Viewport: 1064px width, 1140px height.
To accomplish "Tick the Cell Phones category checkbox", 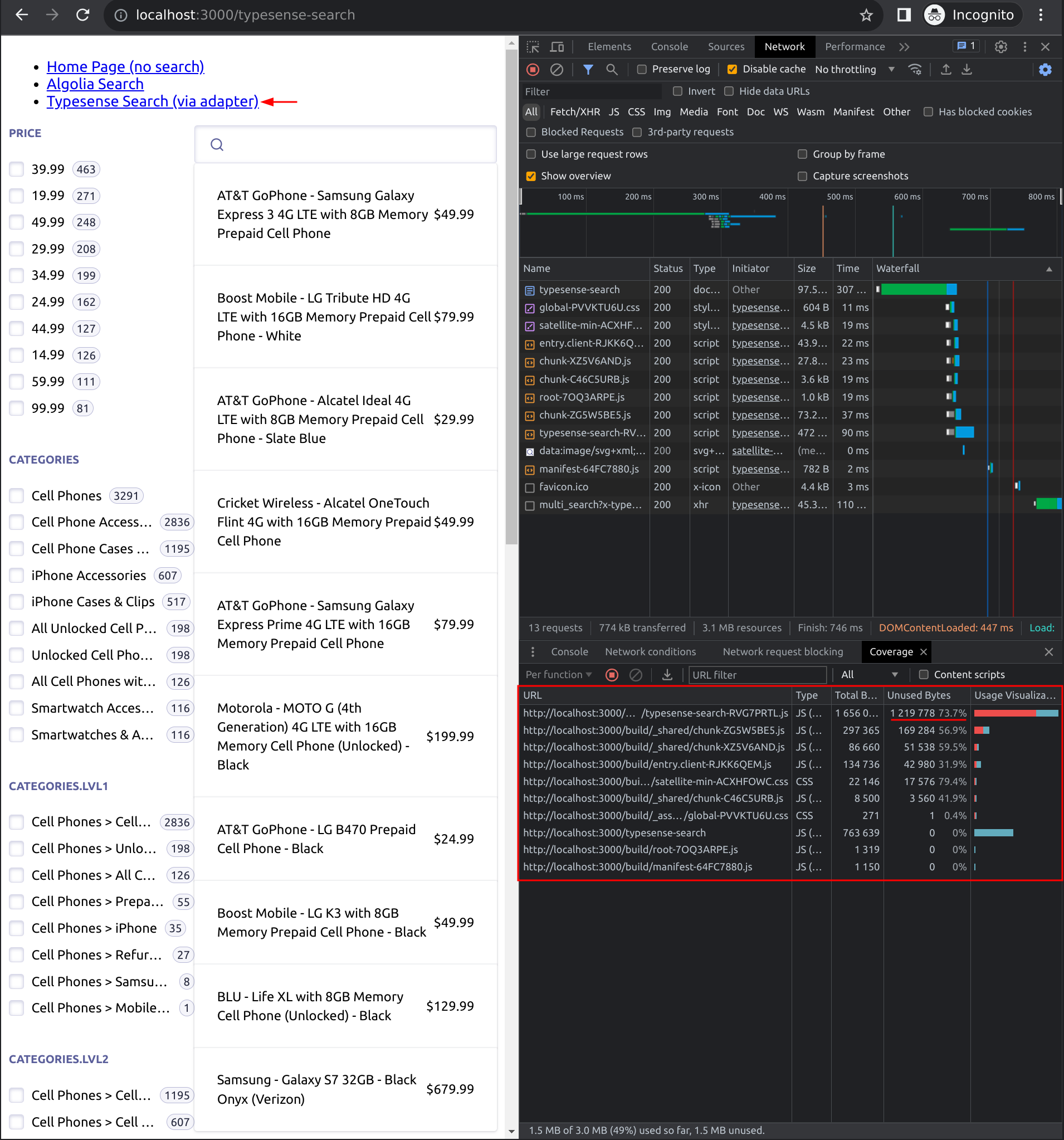I will tap(17, 495).
